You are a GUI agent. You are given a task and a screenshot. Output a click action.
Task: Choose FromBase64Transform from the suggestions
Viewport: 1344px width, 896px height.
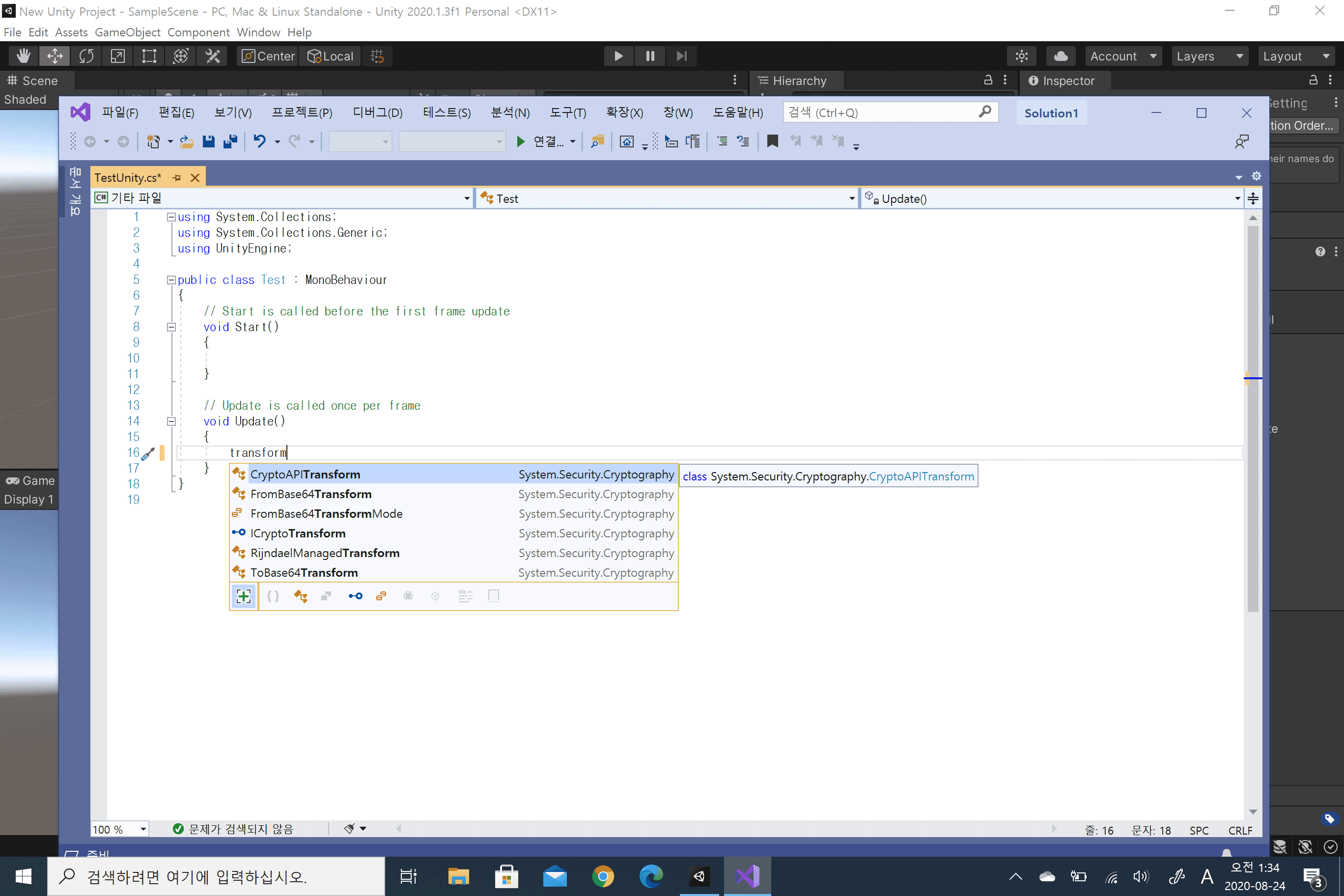click(x=311, y=494)
